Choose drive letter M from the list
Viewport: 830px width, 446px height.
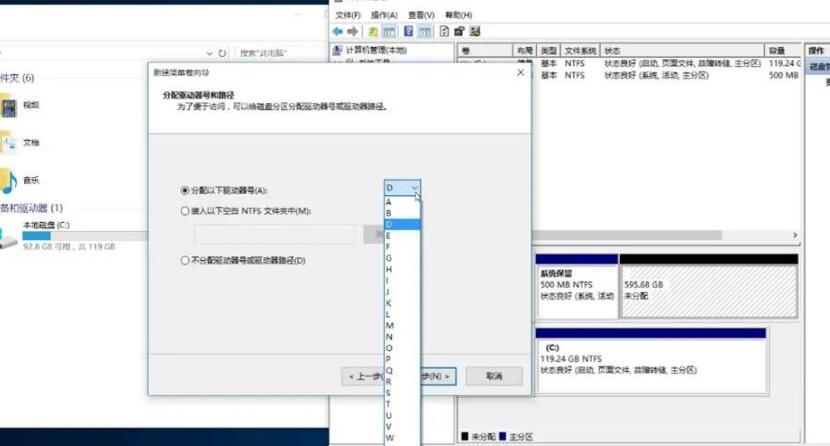(x=402, y=325)
